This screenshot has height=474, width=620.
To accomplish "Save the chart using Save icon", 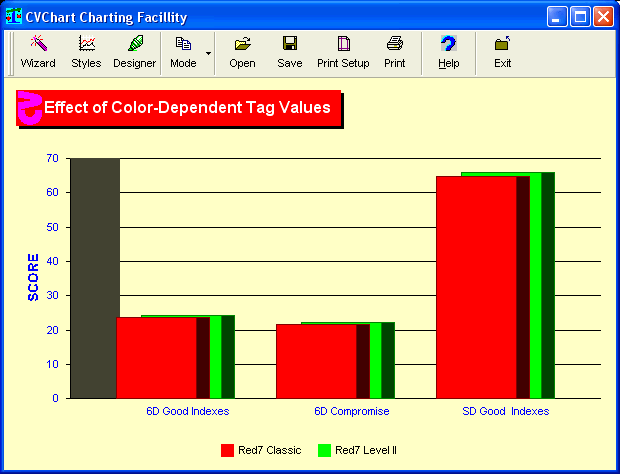I will click(x=289, y=52).
